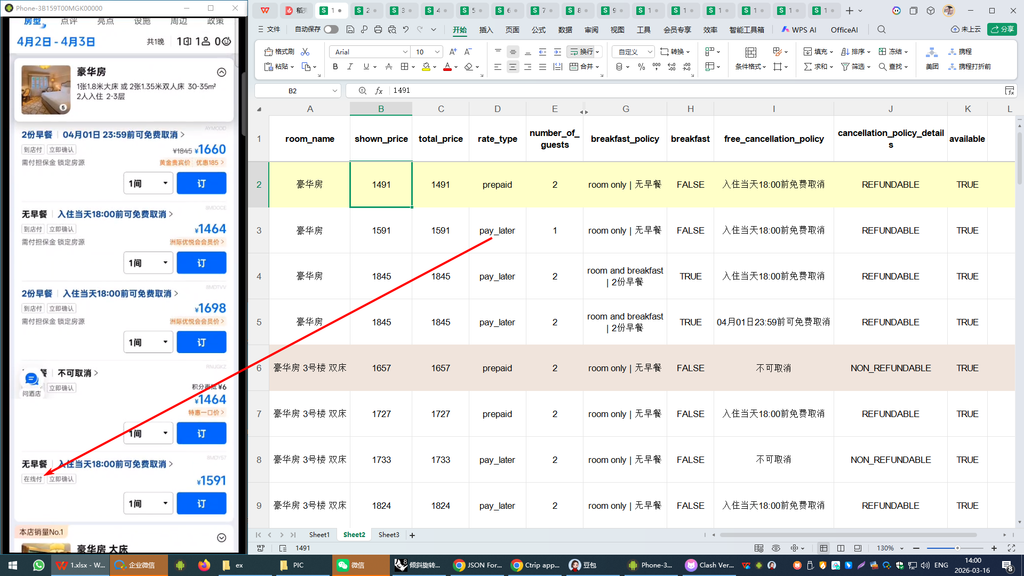The height and width of the screenshot is (576, 1024).
Task: Click the green 分享 (Share) button
Action: point(1002,29)
